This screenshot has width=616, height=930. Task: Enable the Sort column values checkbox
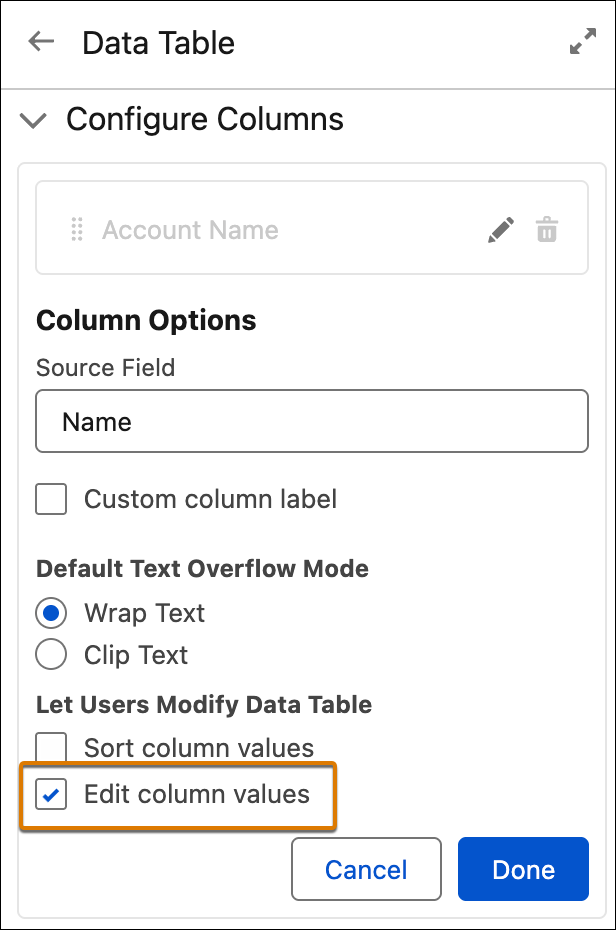pos(51,747)
